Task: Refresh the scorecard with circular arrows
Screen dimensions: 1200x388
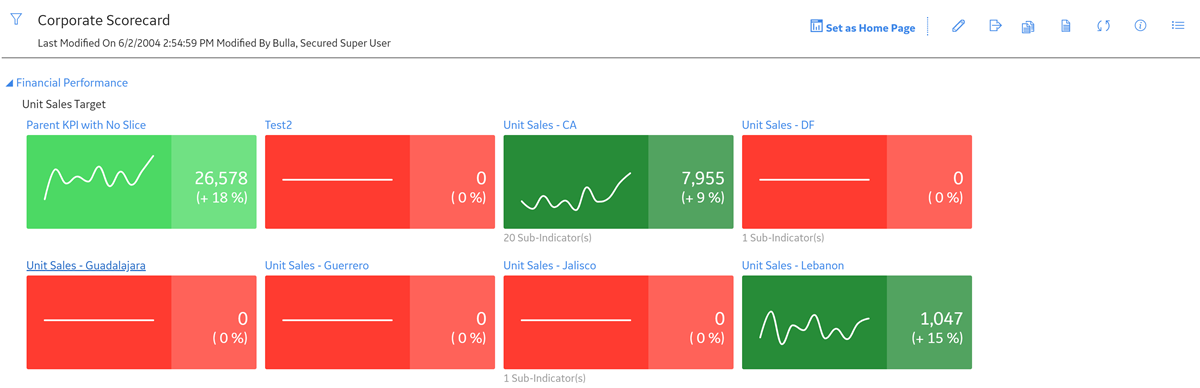Action: tap(1103, 27)
